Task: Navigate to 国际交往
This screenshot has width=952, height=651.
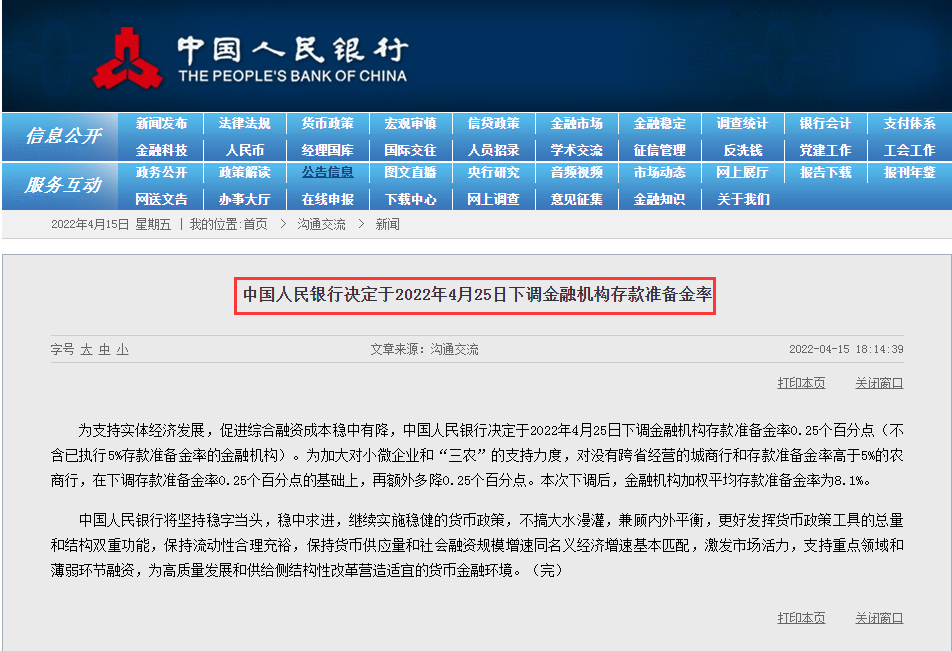Action: click(x=410, y=150)
